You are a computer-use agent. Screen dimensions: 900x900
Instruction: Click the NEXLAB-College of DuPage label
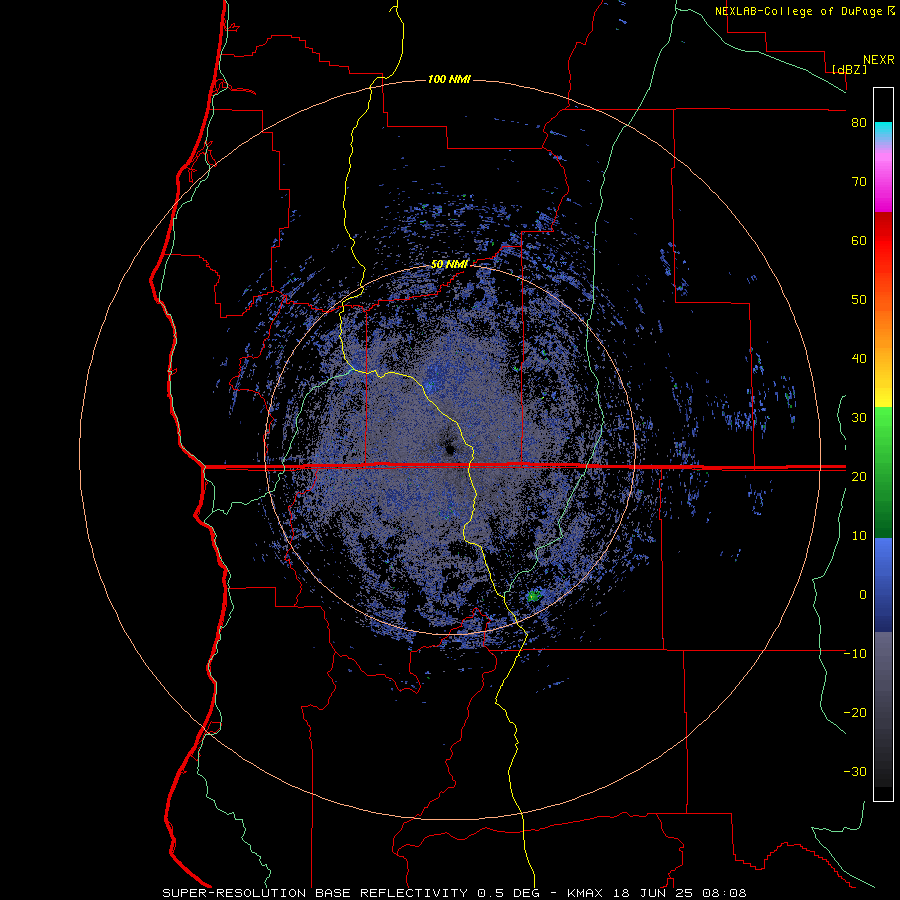tap(798, 11)
